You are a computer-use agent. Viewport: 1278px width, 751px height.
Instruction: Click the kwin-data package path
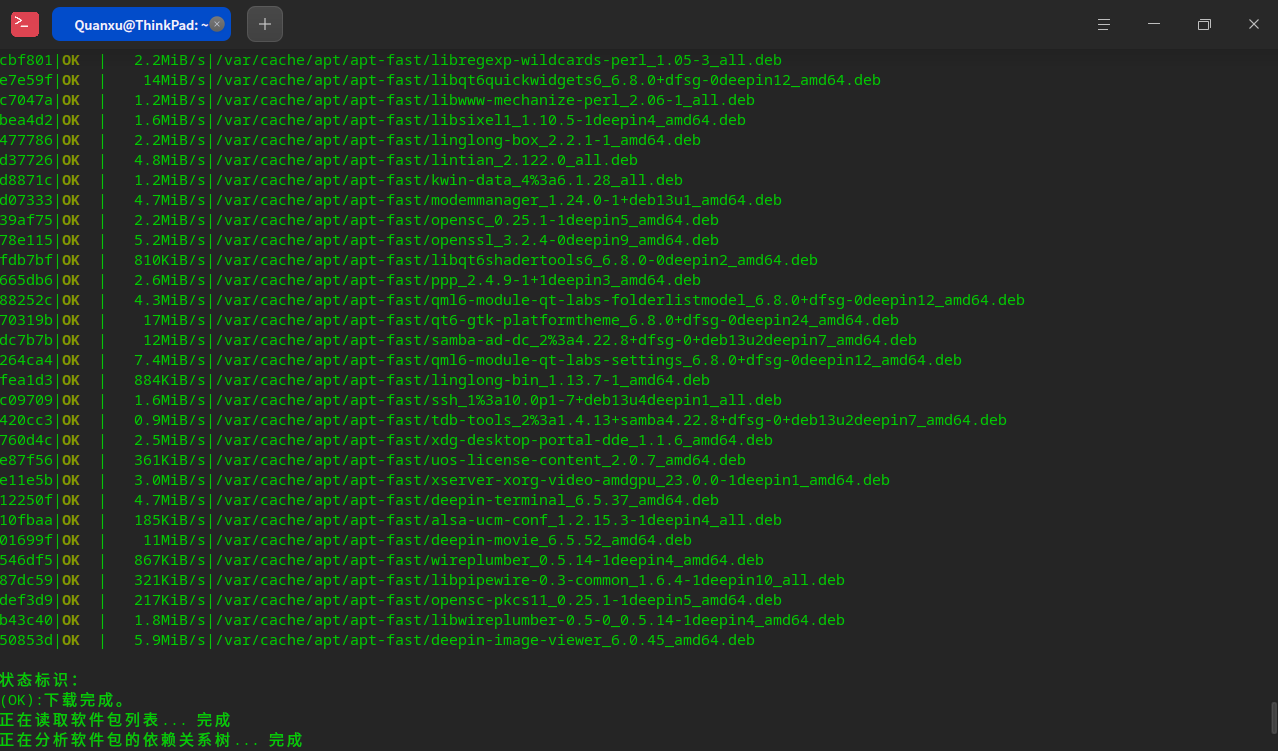[x=449, y=180]
